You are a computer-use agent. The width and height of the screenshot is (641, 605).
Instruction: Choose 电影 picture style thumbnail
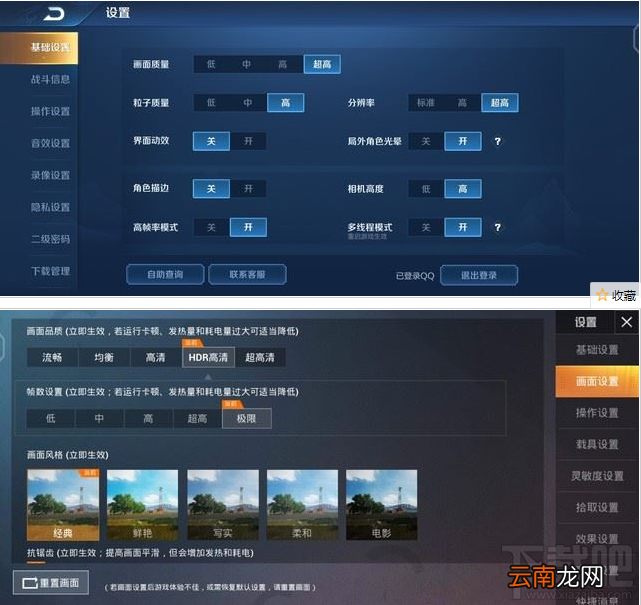point(382,505)
